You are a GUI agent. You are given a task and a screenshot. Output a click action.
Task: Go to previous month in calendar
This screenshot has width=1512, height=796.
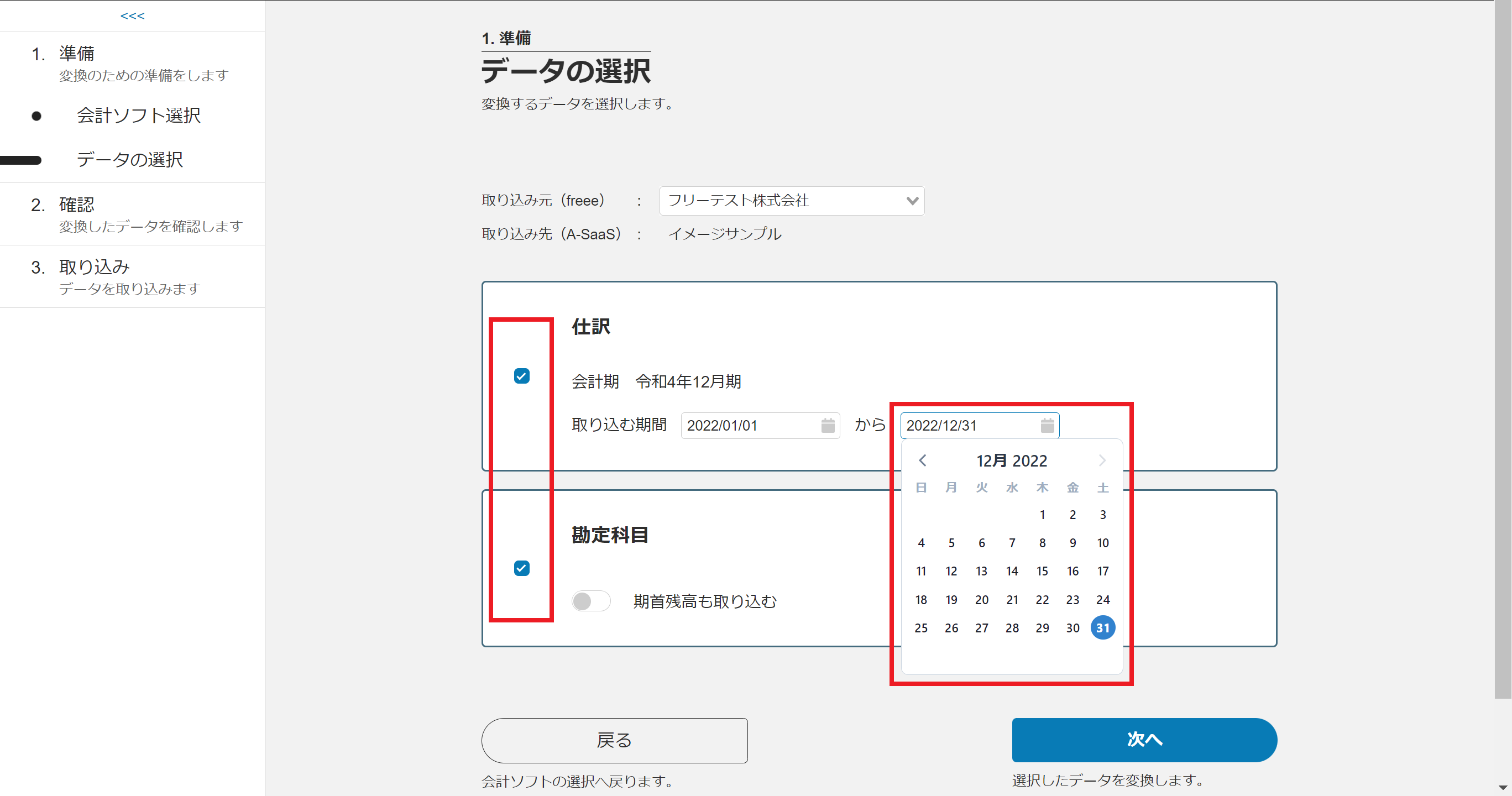[922, 460]
